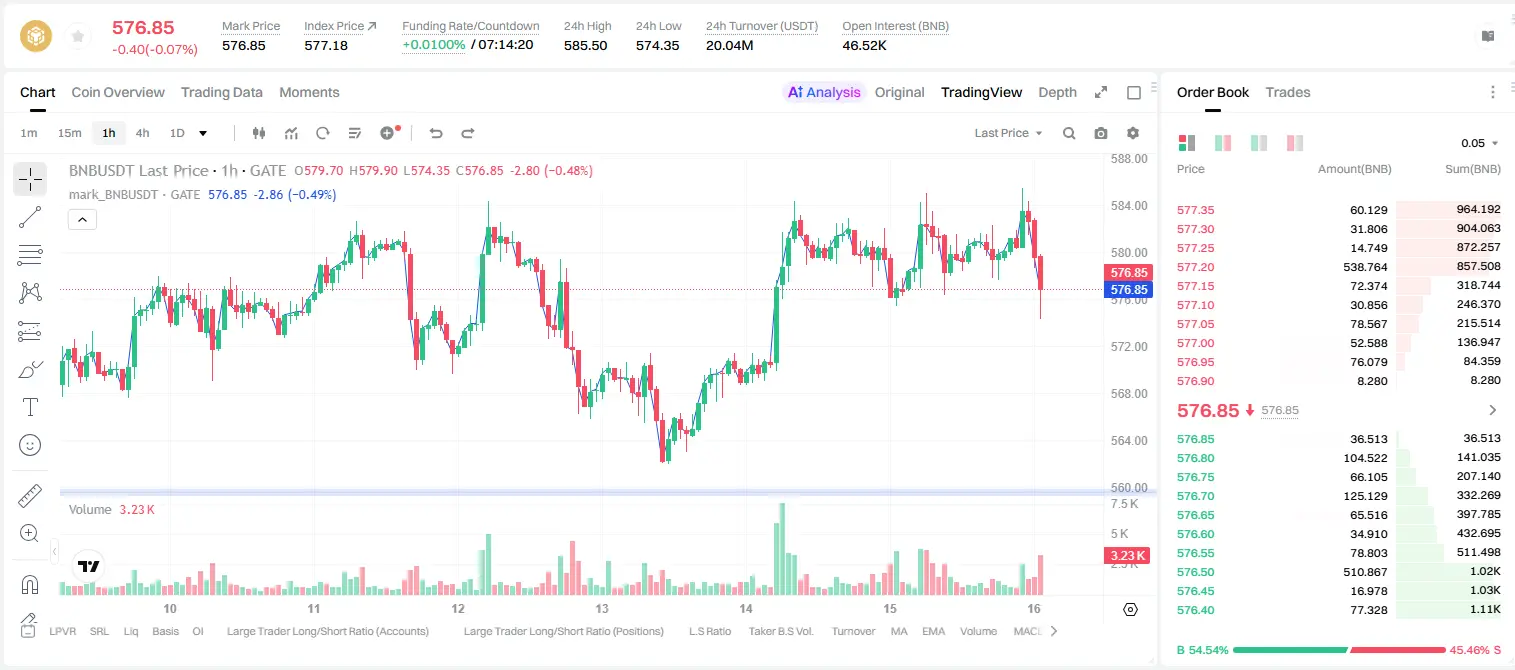Screen dimensions: 1515x670
Task: Undo the last chart action
Action: pos(435,133)
